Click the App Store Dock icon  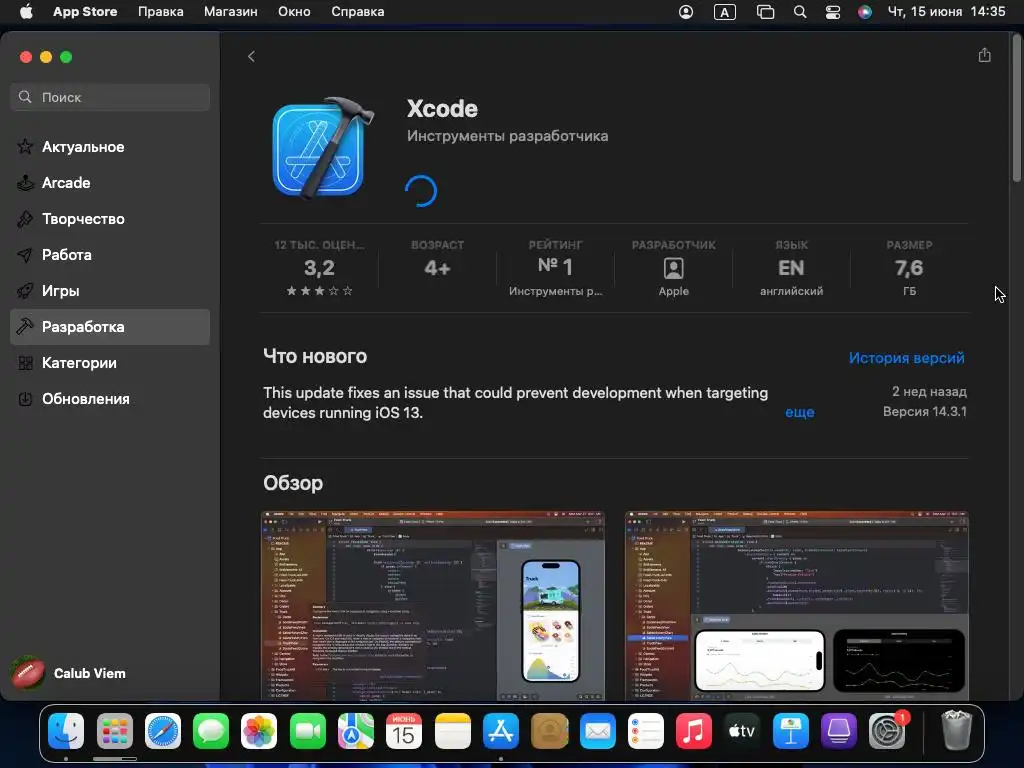coord(501,731)
